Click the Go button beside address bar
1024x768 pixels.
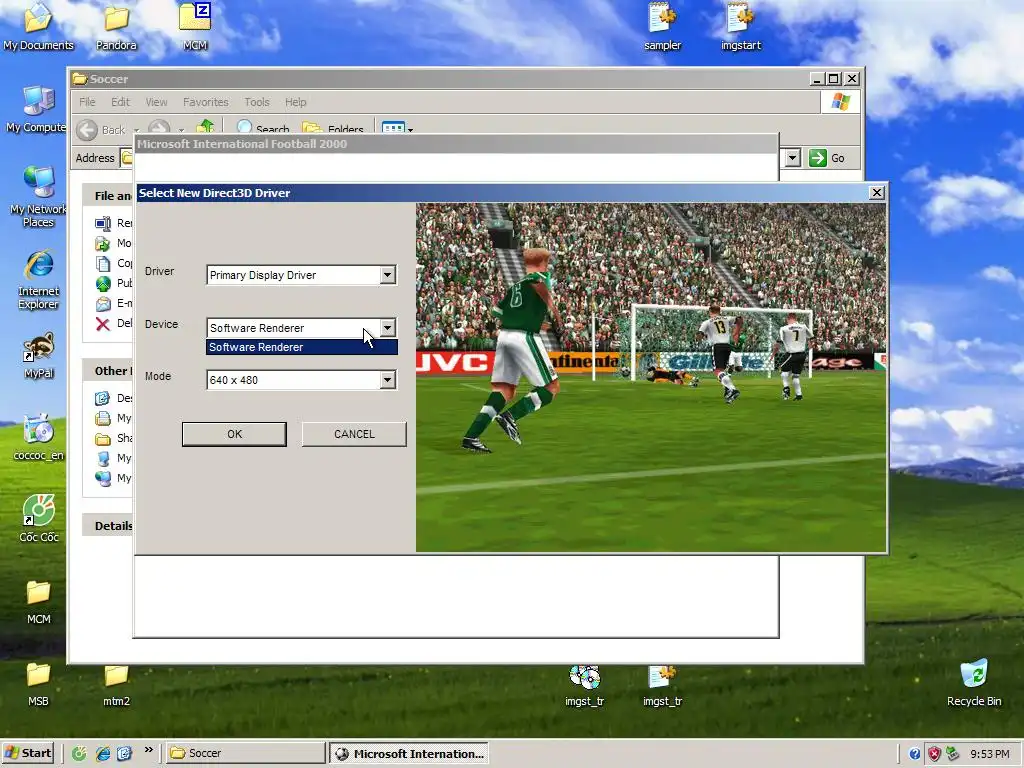click(827, 158)
